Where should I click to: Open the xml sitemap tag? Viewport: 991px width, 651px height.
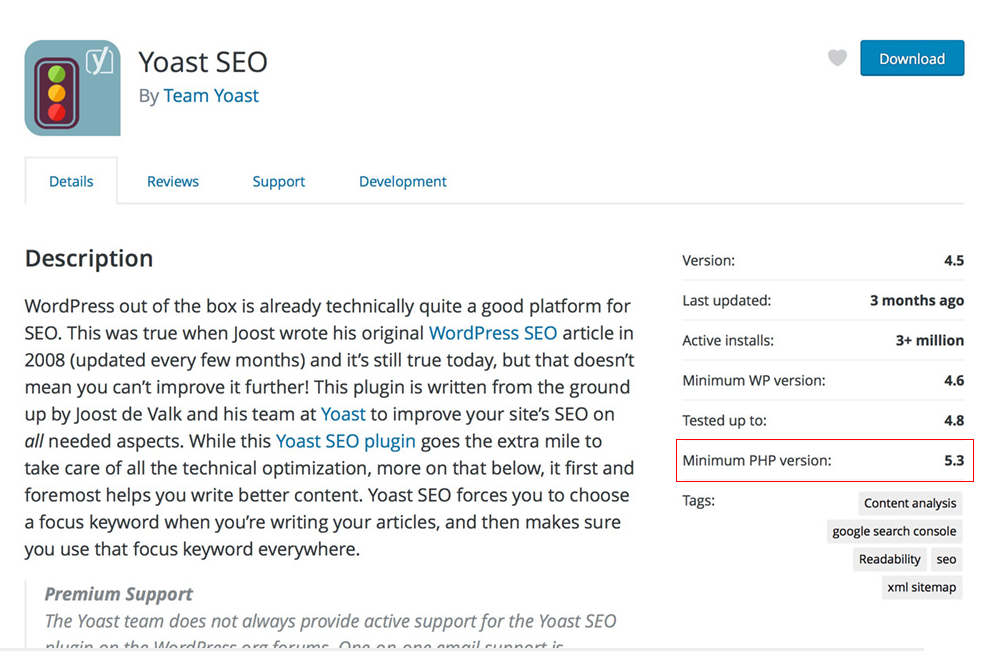click(921, 588)
